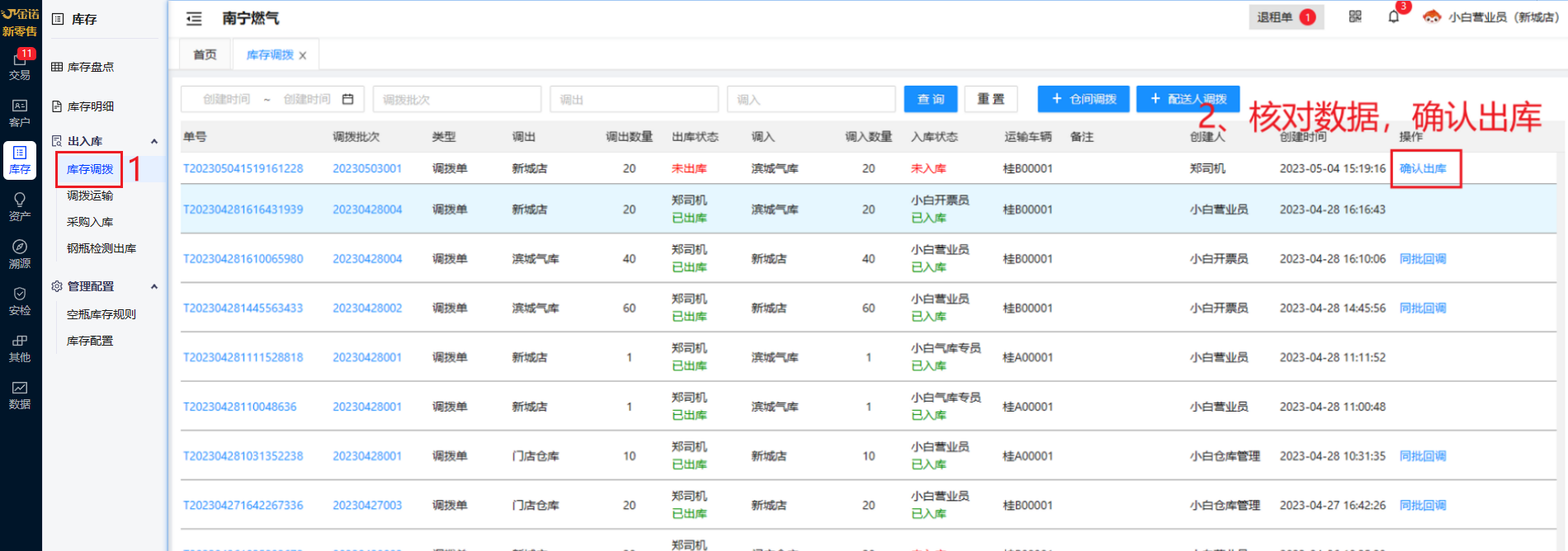Open 库存明细 in the side menu
The height and width of the screenshot is (551, 1568).
(91, 106)
